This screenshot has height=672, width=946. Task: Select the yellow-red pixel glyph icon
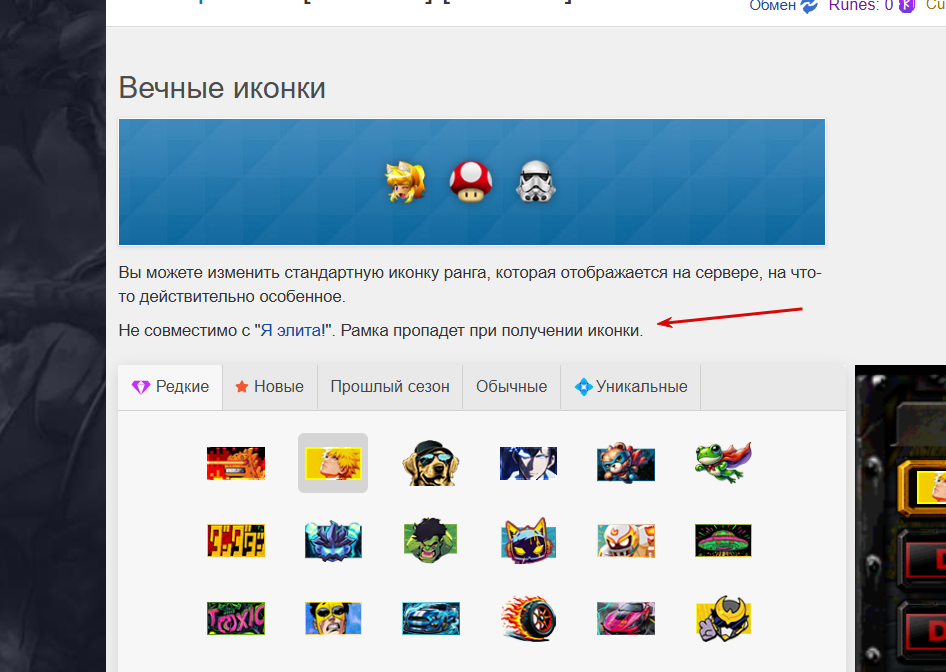[x=236, y=540]
